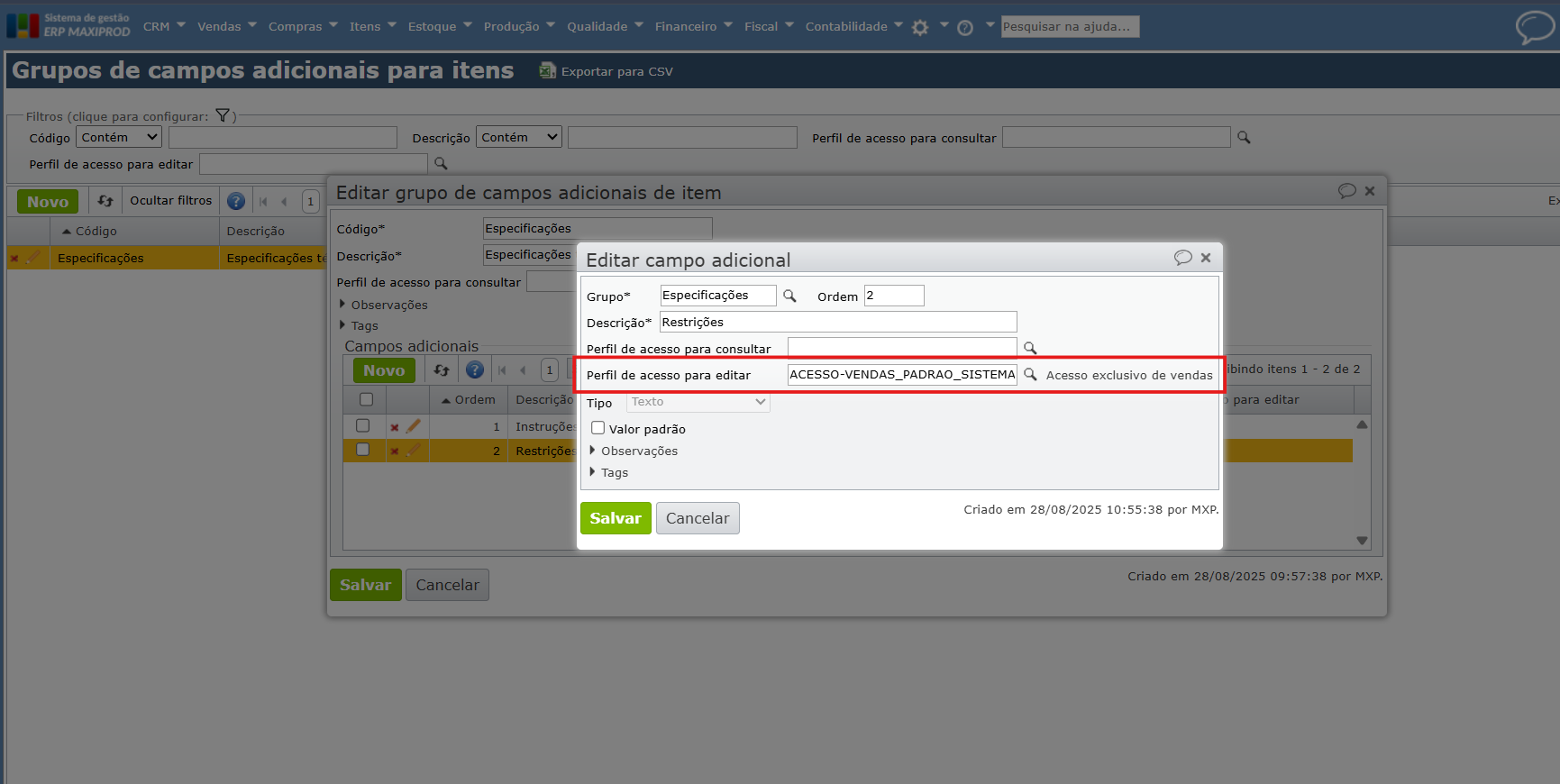1560x784 pixels.
Task: Open the help icon next to Ocultar filtros
Action: 236,201
